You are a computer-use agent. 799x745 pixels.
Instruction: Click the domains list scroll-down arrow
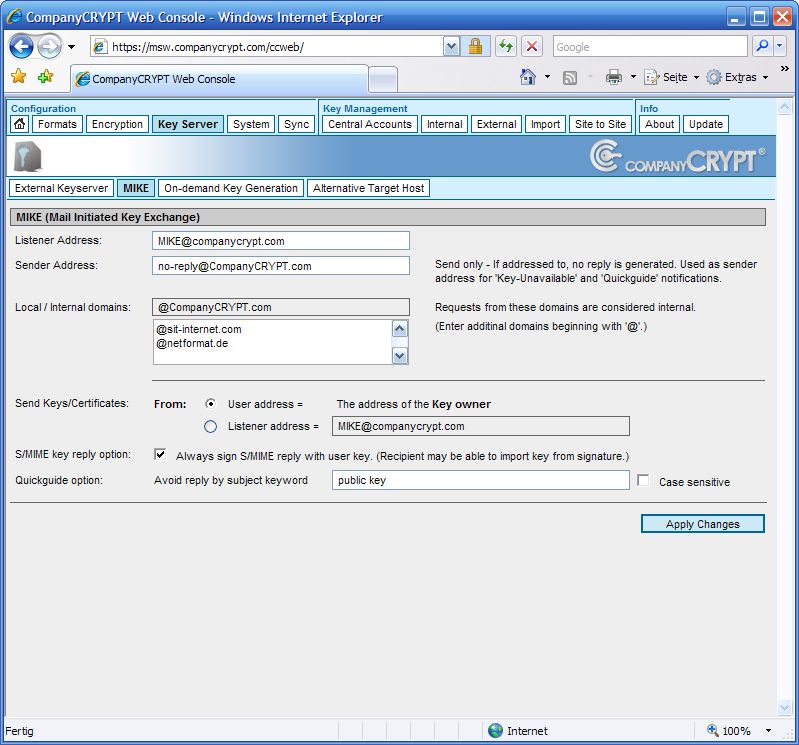click(x=400, y=355)
